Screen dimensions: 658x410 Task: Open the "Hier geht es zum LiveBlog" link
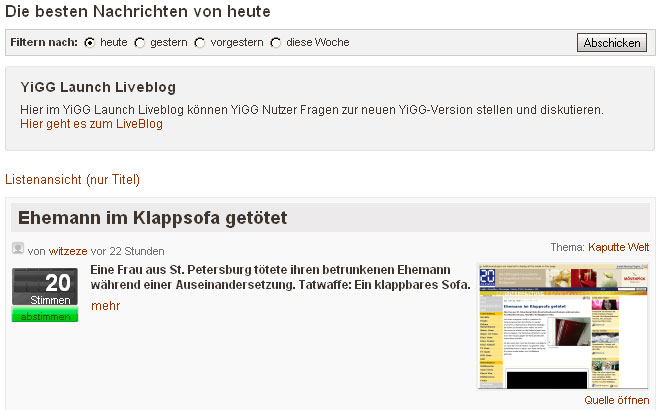click(91, 124)
